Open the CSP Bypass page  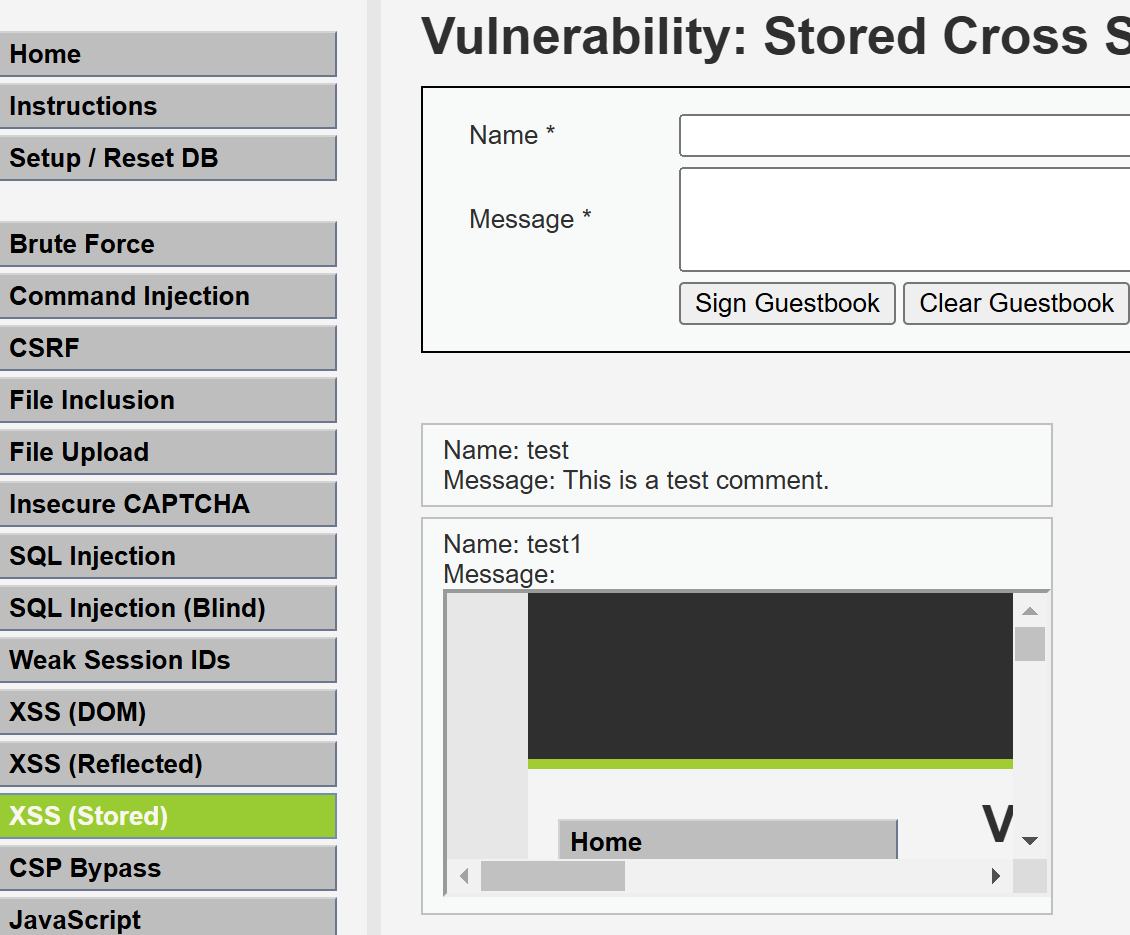(168, 868)
